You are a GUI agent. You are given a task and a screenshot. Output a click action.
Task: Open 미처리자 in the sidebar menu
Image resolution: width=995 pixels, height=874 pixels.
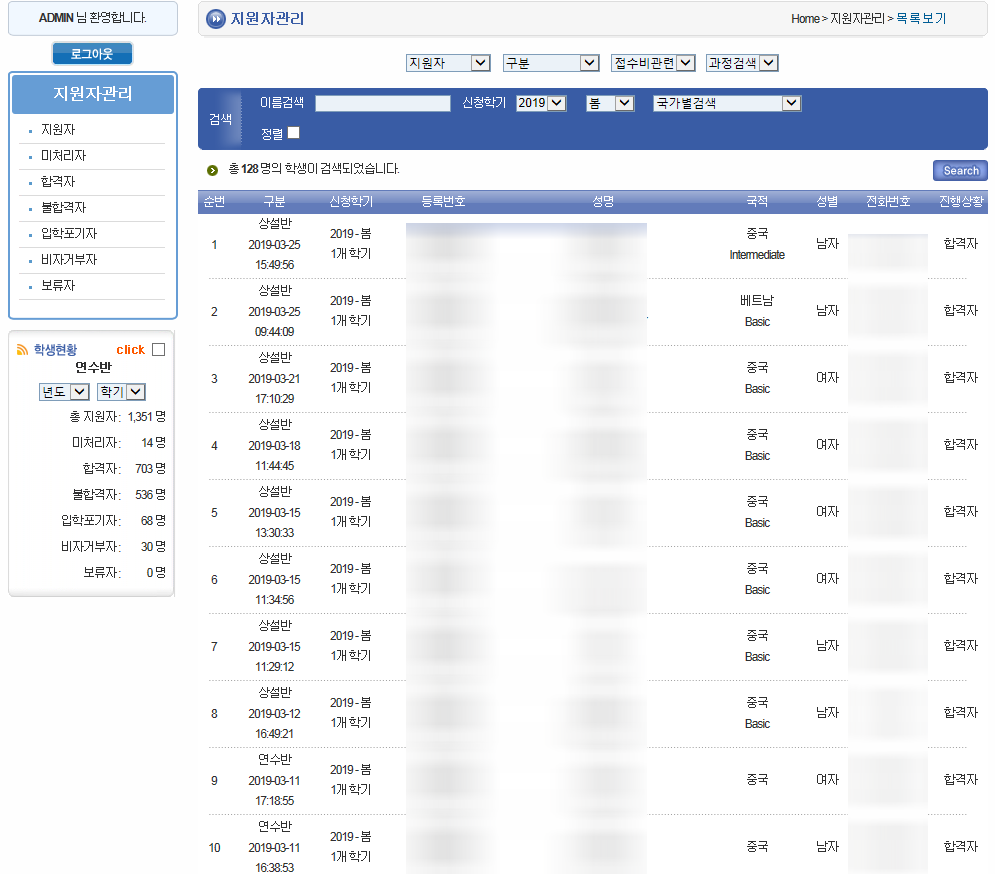pos(63,156)
